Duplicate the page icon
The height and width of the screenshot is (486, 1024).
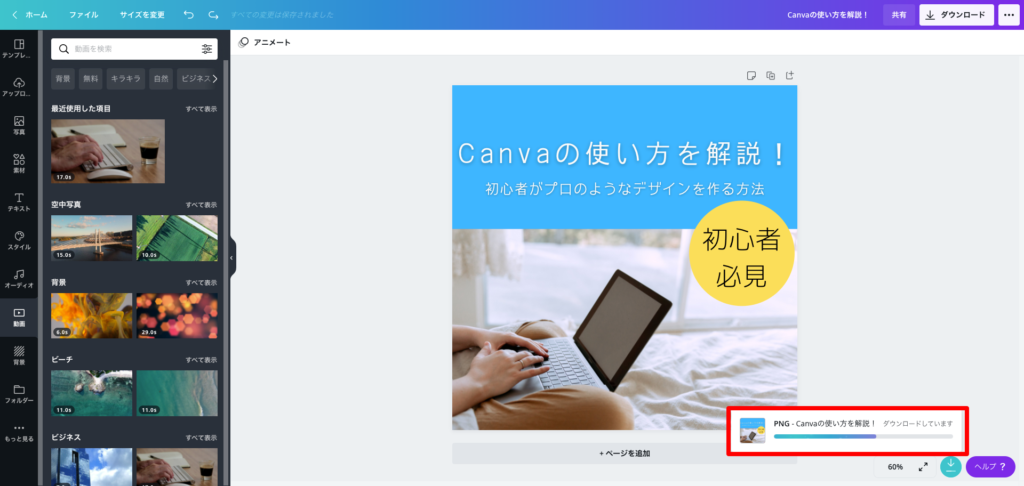coord(771,75)
